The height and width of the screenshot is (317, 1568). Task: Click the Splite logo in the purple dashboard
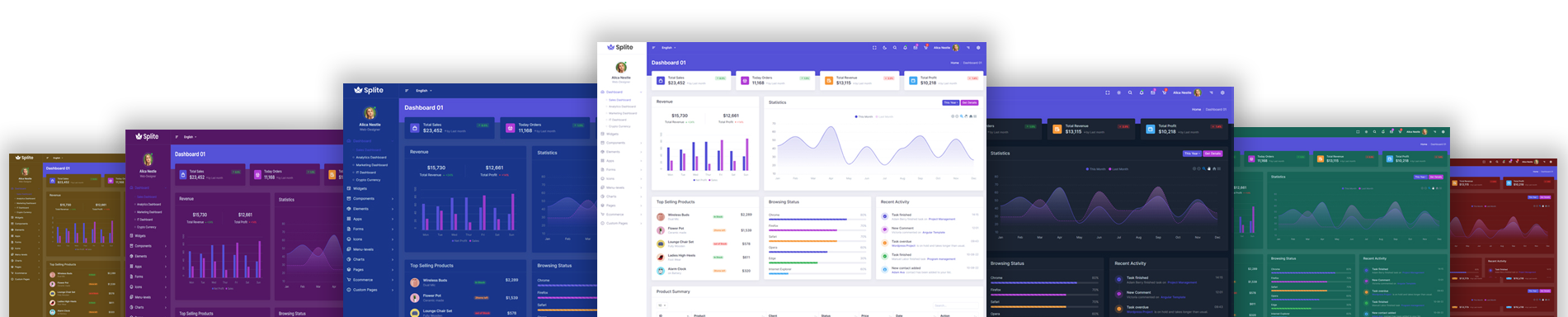click(x=147, y=136)
